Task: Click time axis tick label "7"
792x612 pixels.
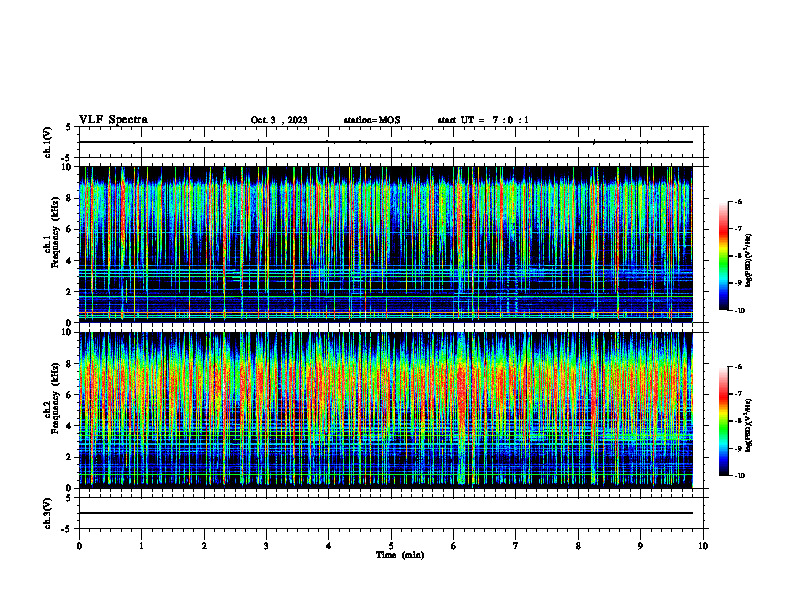Action: click(x=516, y=546)
